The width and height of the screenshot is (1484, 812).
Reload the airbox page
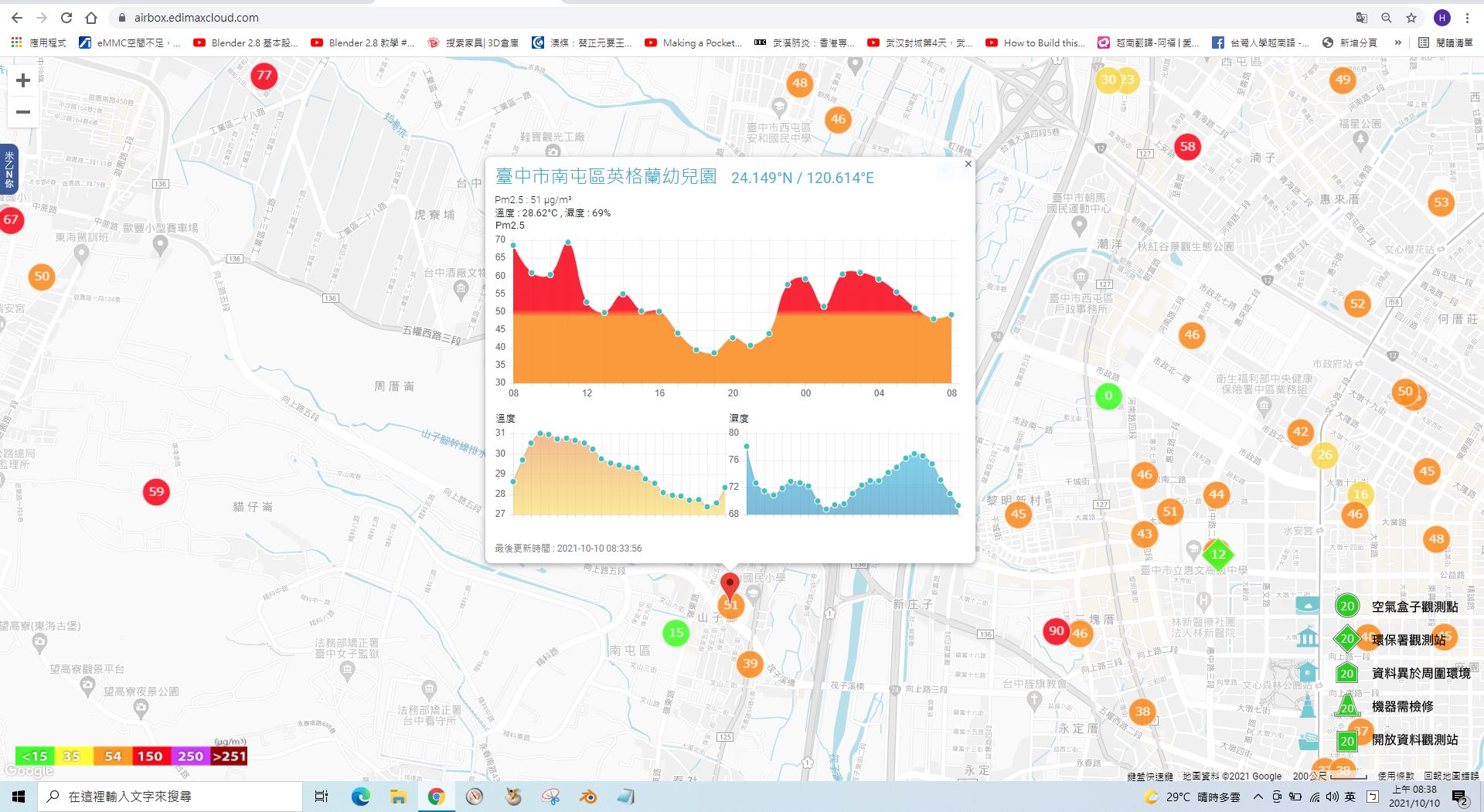(x=66, y=18)
